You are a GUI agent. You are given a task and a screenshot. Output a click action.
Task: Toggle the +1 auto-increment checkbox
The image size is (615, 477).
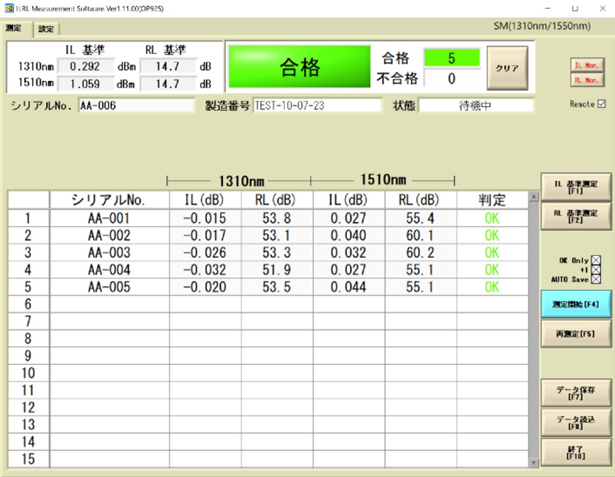[598, 270]
